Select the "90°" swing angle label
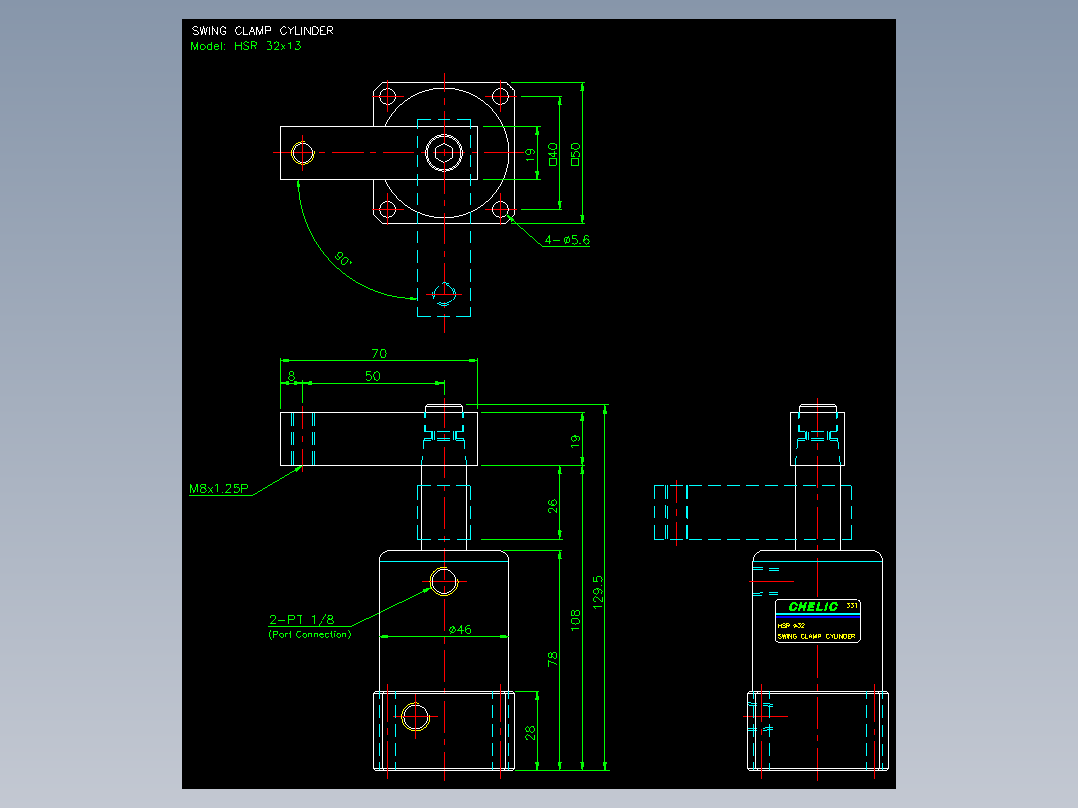 coord(343,259)
